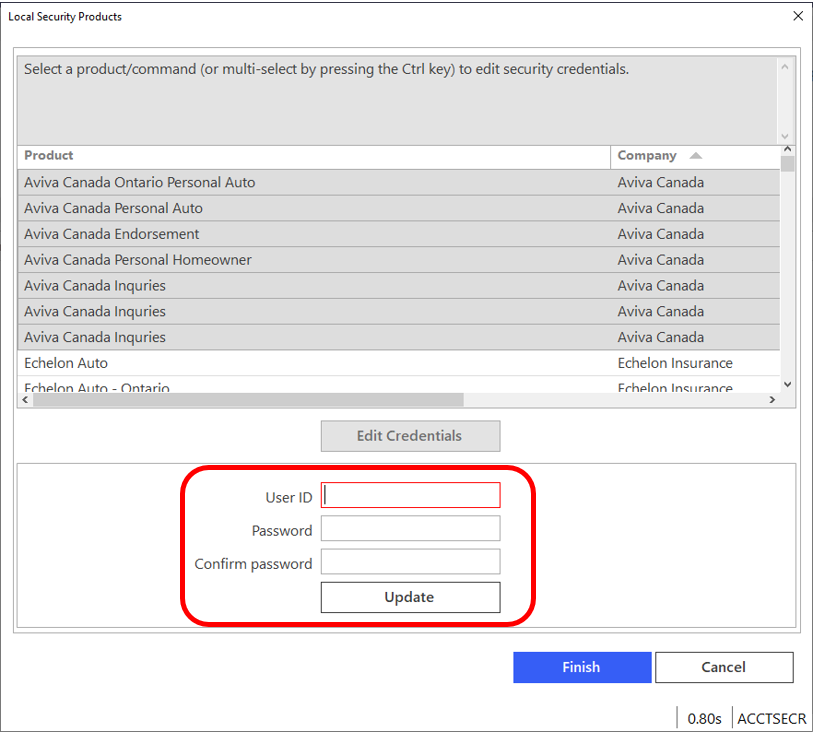Click the horizontal scrollbar thumb
Viewport: 815px width, 733px height.
pyautogui.click(x=248, y=399)
